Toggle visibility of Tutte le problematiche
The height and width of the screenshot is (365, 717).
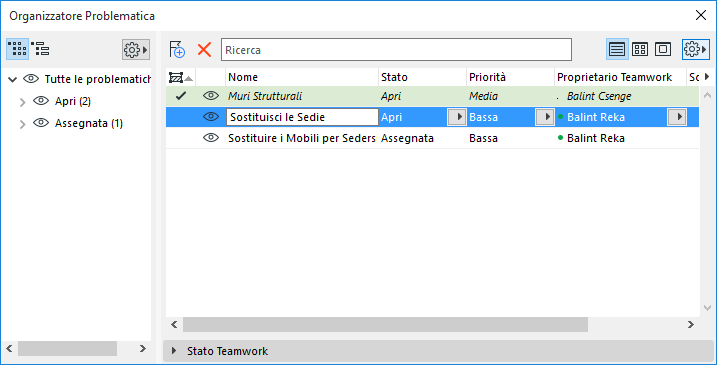pos(31,79)
